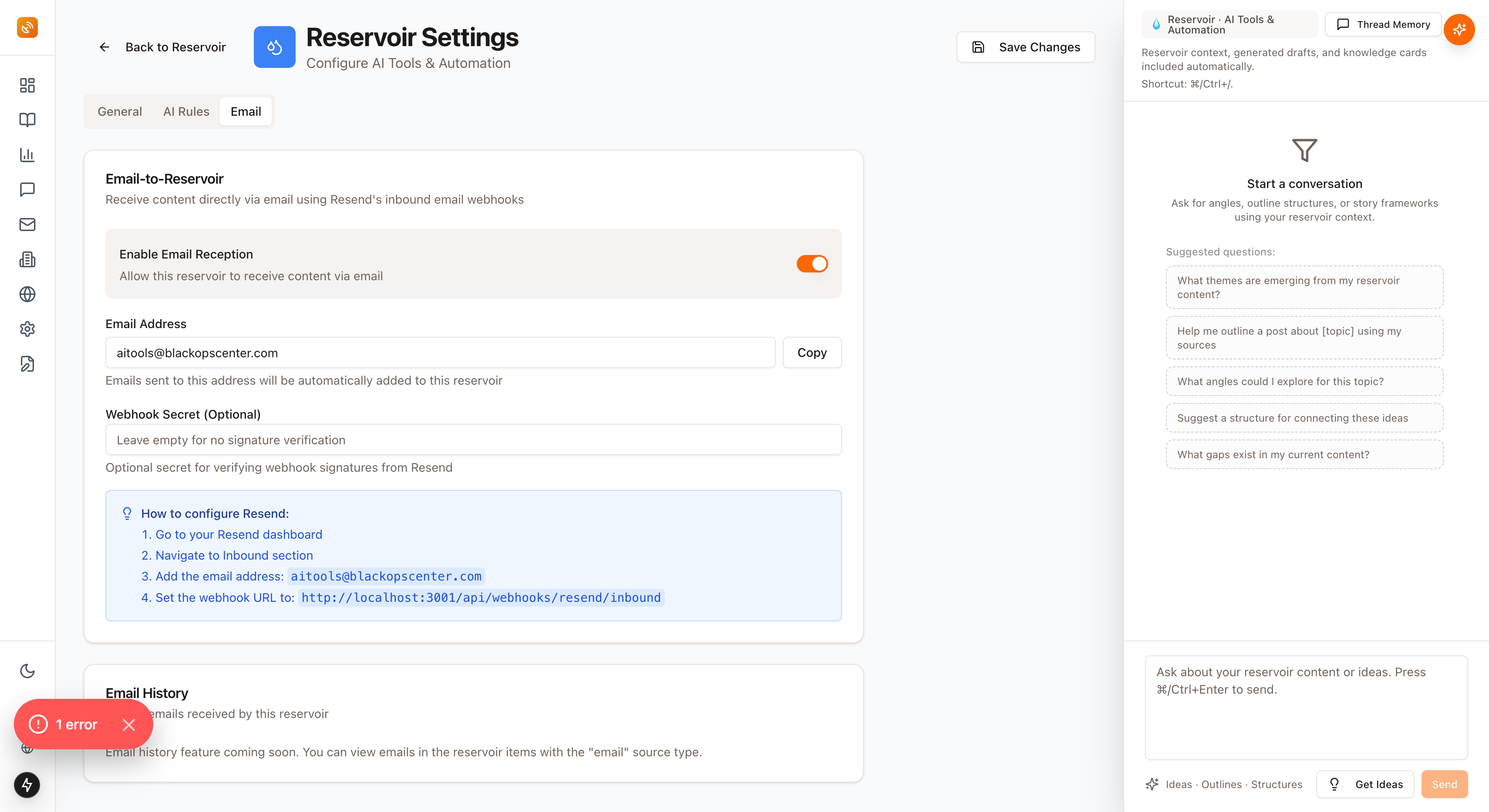Select the printer icon in the sidebar
Screen dimensions: 1489x812
27,259
